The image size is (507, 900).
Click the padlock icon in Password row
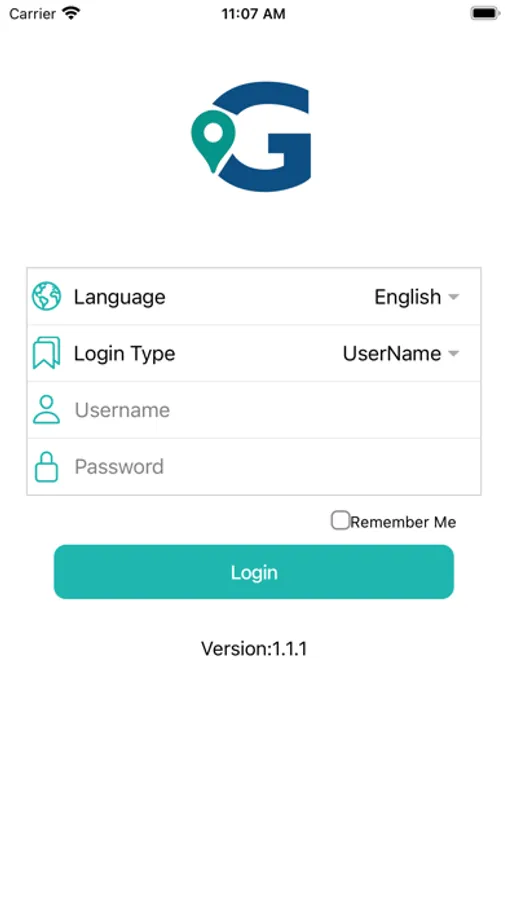pos(47,466)
